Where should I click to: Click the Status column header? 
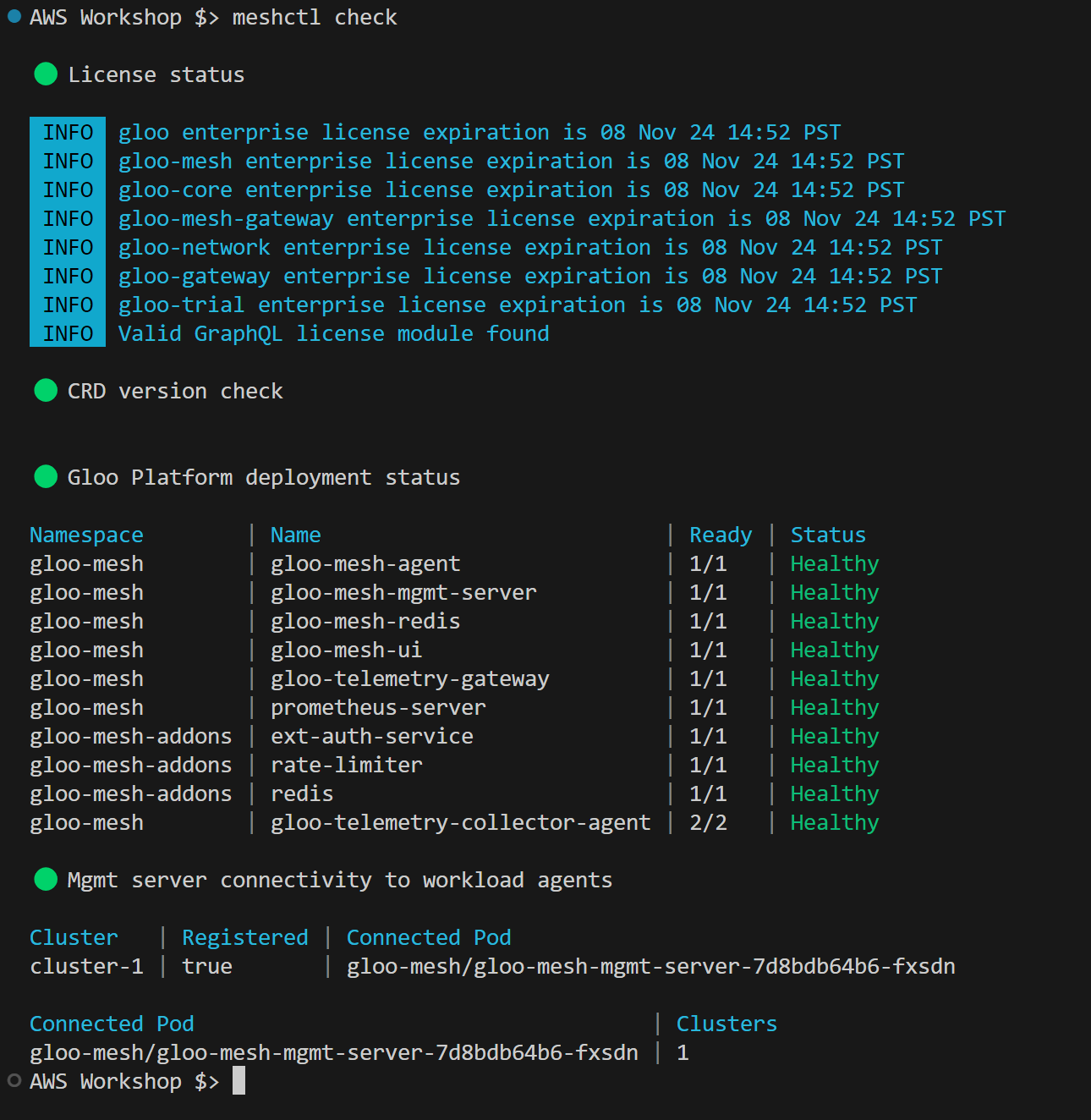point(828,535)
